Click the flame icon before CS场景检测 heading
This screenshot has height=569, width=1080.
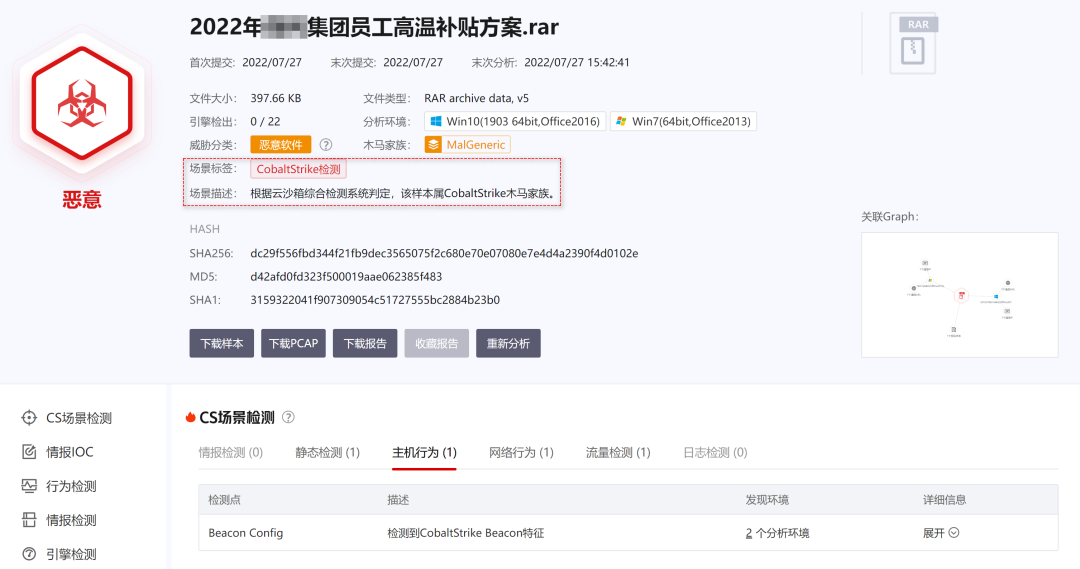[191, 417]
